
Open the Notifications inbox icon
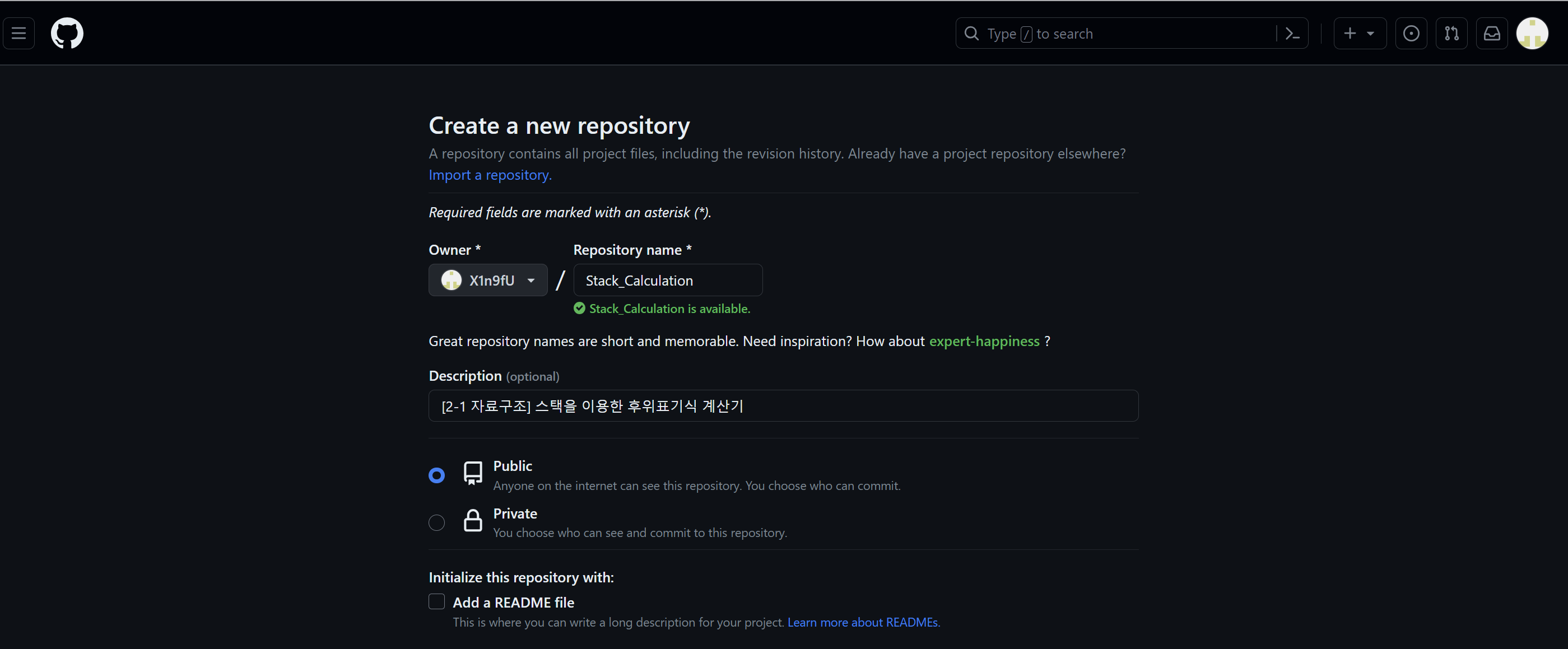click(x=1491, y=34)
